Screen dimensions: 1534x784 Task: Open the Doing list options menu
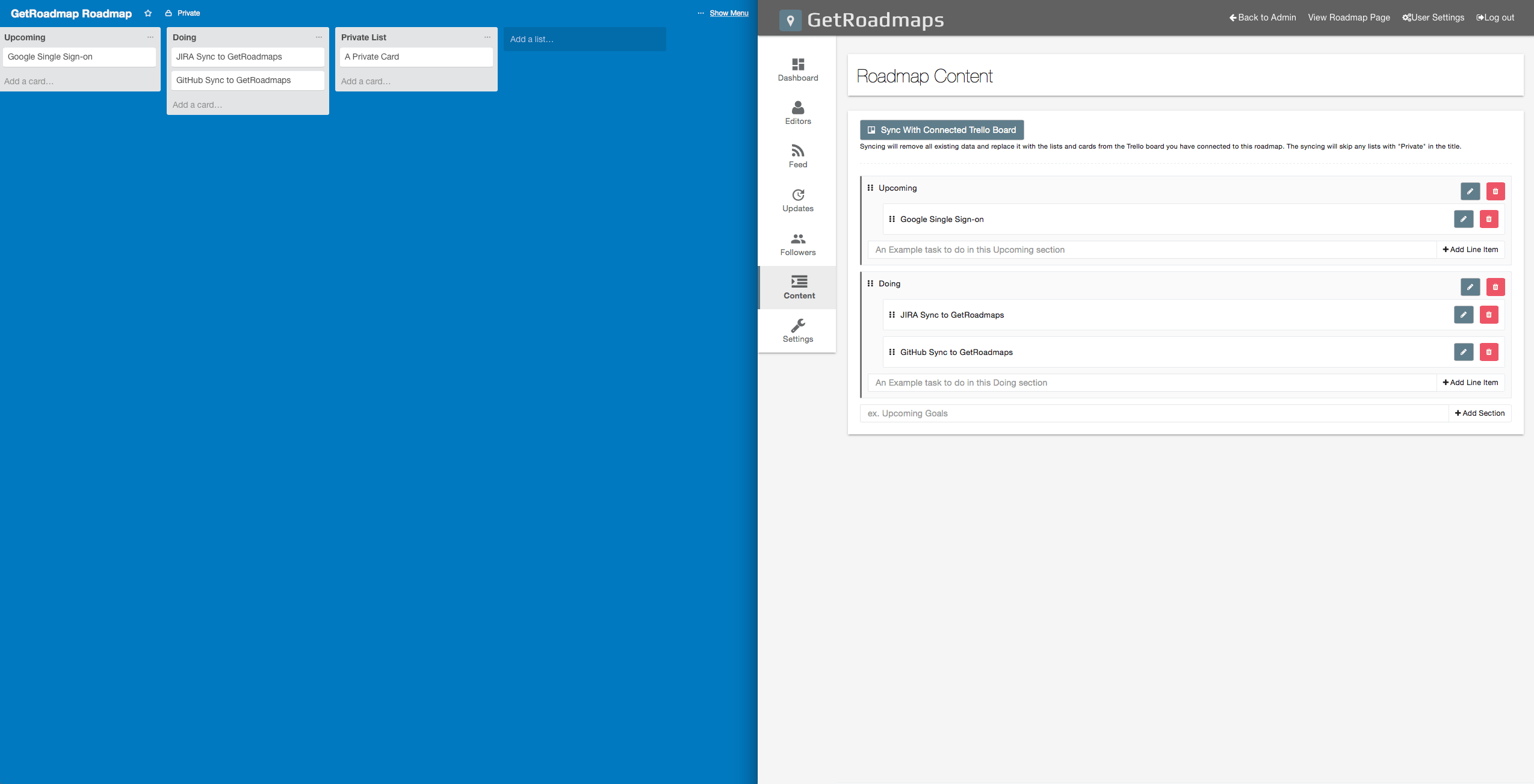click(x=319, y=37)
